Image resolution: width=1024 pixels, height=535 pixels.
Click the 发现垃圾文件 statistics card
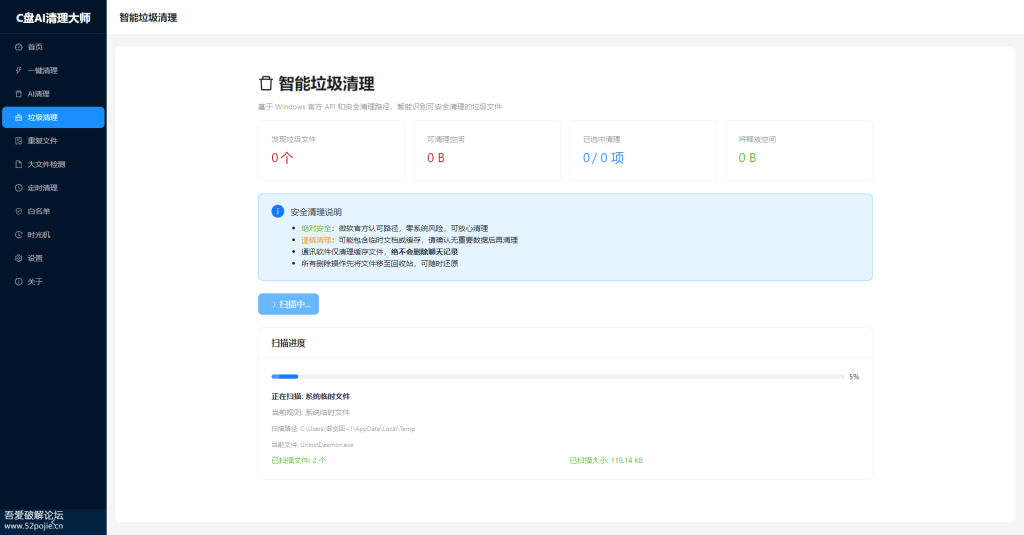(331, 151)
